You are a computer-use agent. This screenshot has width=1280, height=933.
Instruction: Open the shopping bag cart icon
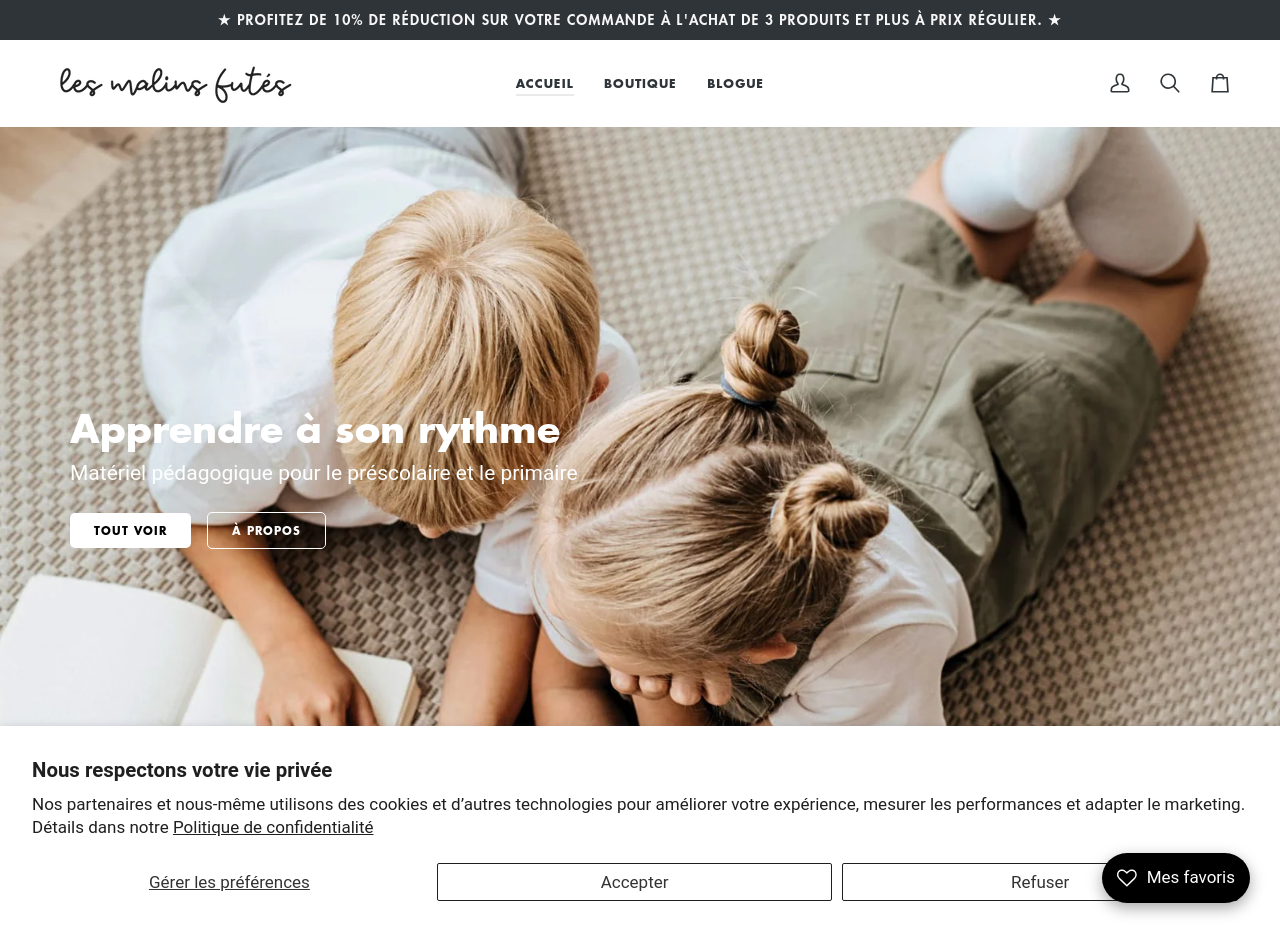pyautogui.click(x=1220, y=83)
